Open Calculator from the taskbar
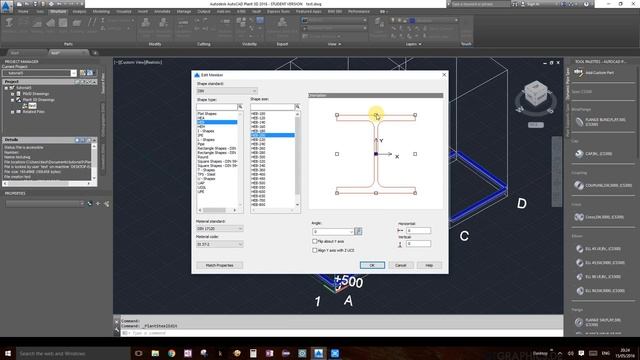The height and width of the screenshot is (360, 640). pos(253,353)
